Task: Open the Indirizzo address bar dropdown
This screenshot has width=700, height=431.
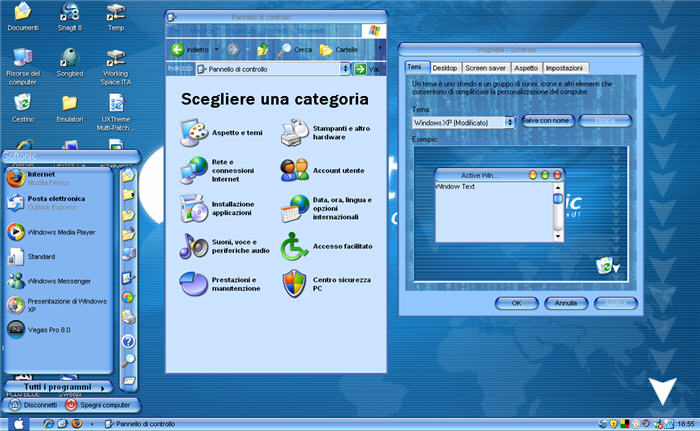Action: coord(345,69)
